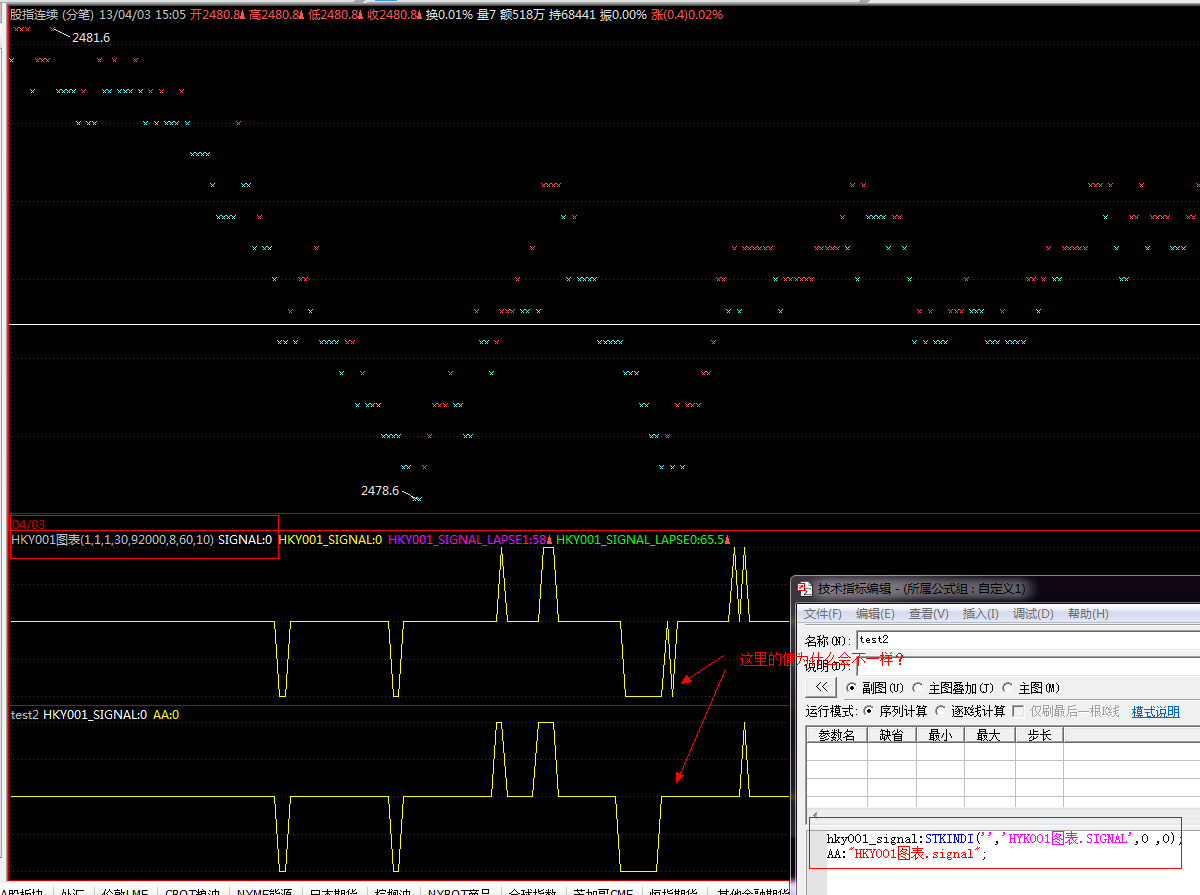This screenshot has width=1200, height=895.
Task: Select the 主图叠加 radio option
Action: tap(918, 688)
